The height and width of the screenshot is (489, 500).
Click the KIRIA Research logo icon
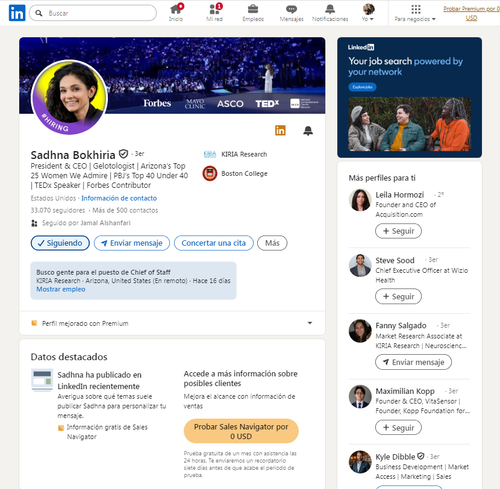coord(210,154)
